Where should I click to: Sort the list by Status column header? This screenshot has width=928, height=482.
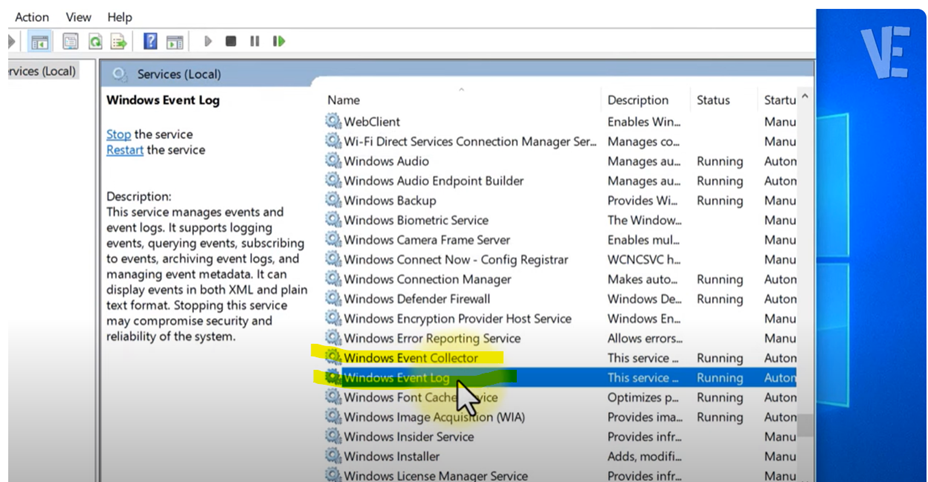[x=713, y=100]
